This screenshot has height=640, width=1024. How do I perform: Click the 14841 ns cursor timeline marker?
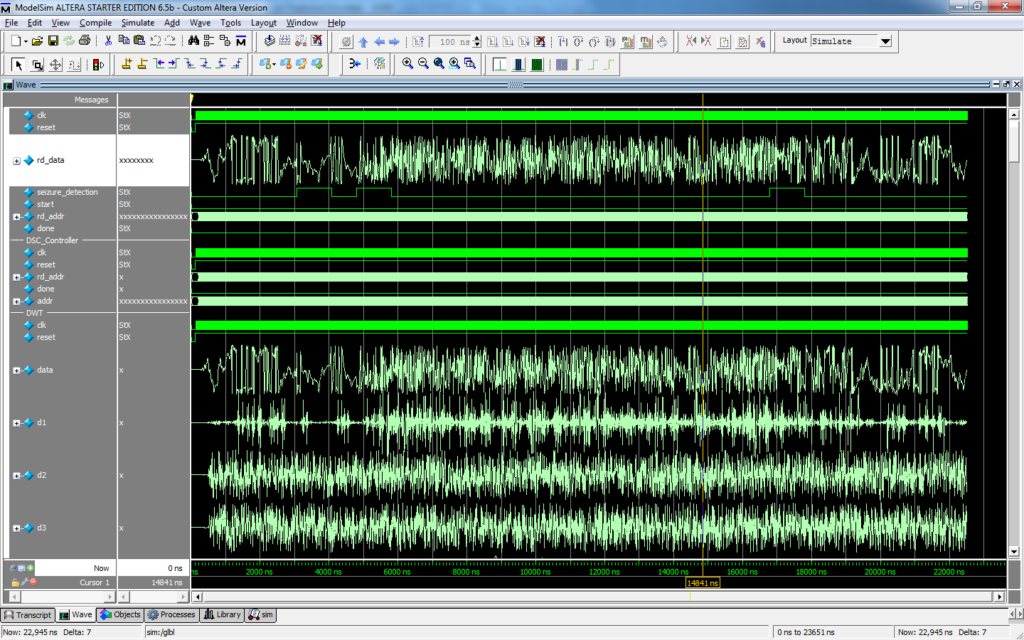(x=703, y=581)
